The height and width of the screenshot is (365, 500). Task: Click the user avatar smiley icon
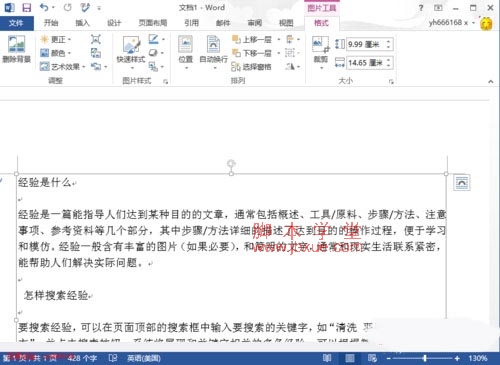point(486,24)
